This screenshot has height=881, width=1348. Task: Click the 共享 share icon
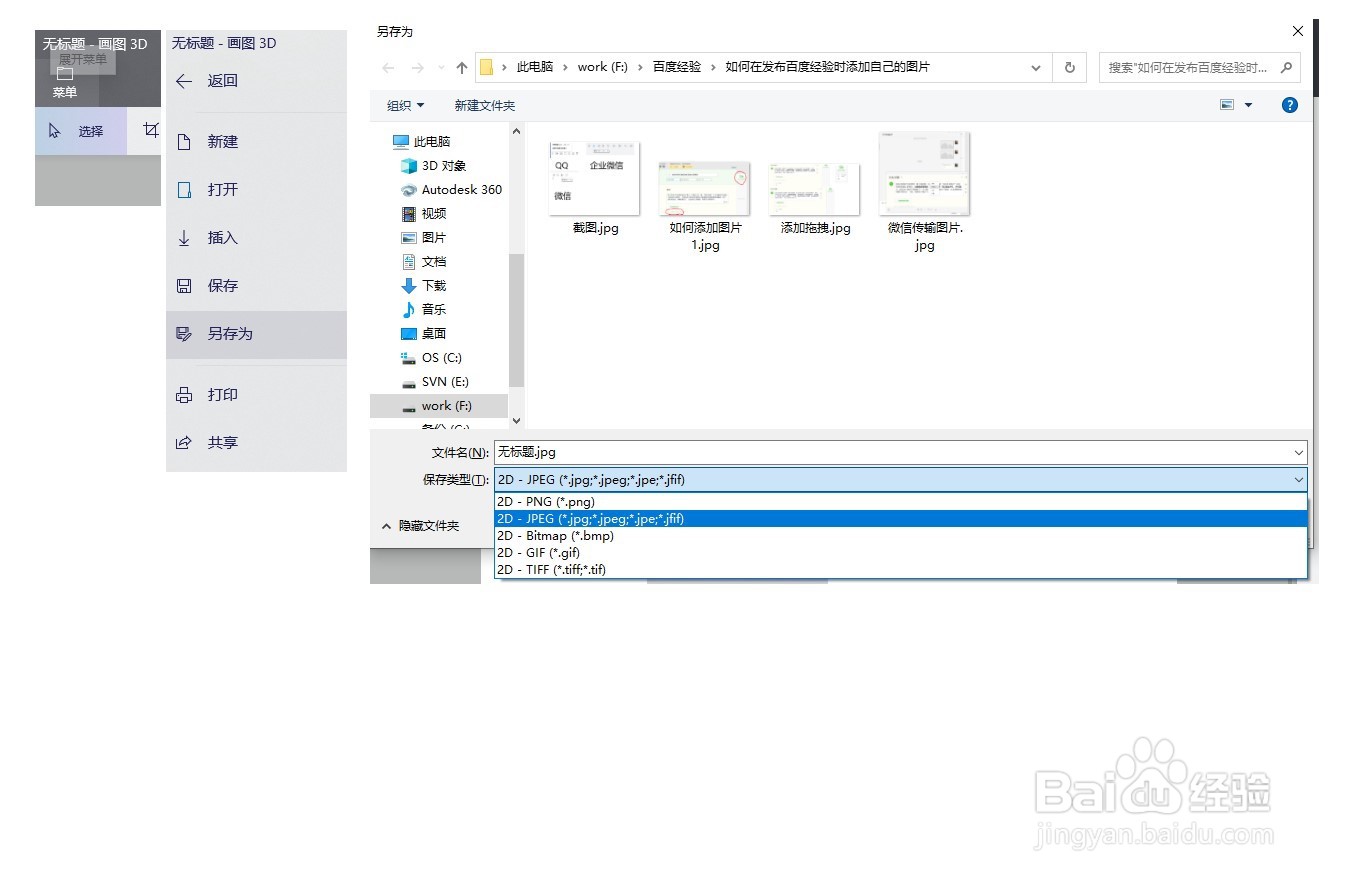click(x=184, y=443)
